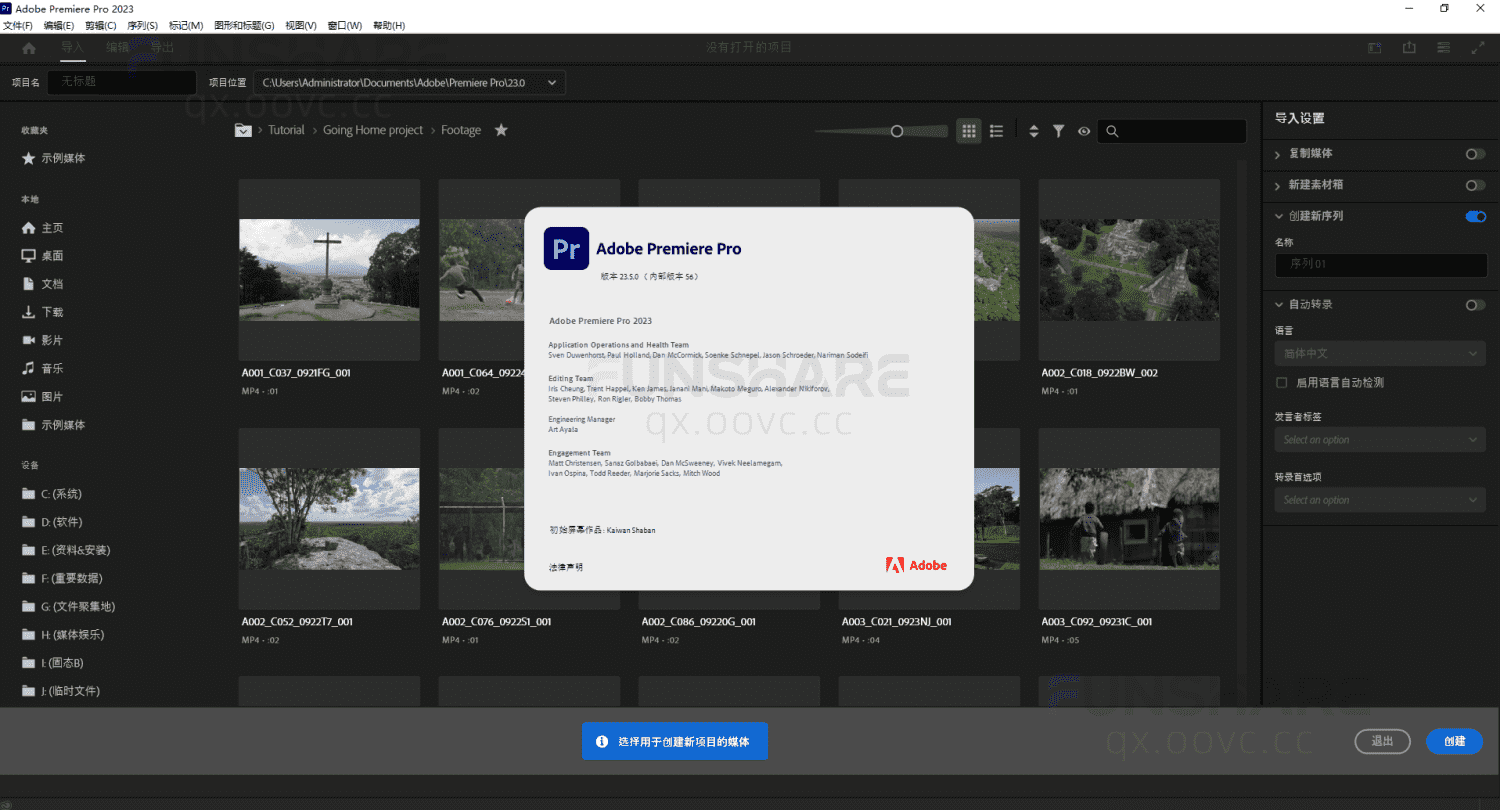The image size is (1500, 810).
Task: Check the 启用语言自动检测 checkbox
Action: tap(1282, 383)
